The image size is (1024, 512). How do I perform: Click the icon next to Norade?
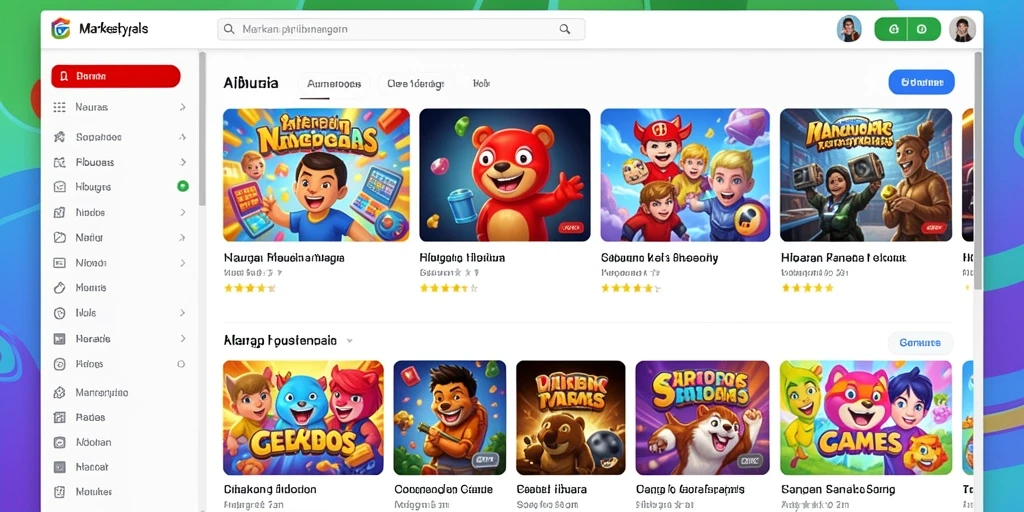coord(59,339)
